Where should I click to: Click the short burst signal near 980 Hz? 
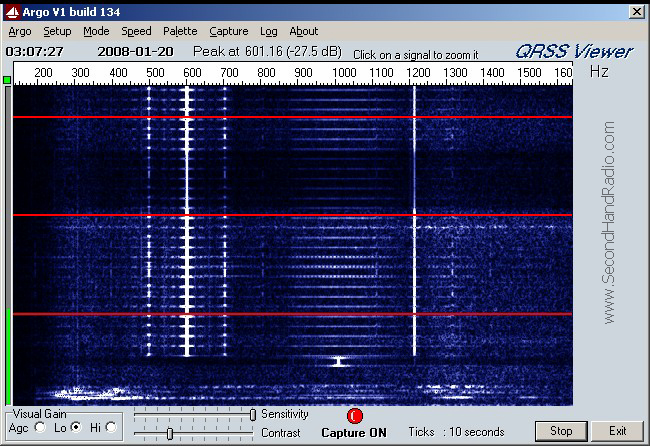[x=339, y=361]
